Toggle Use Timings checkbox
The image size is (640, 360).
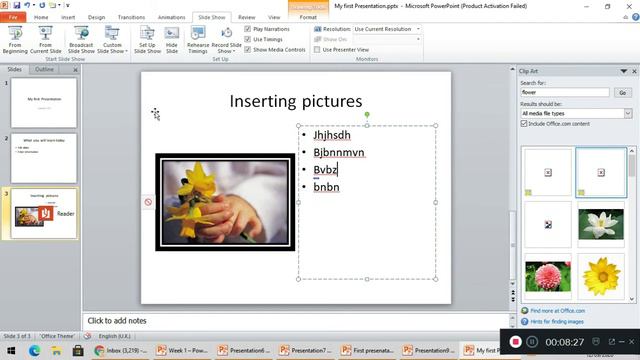pos(247,39)
